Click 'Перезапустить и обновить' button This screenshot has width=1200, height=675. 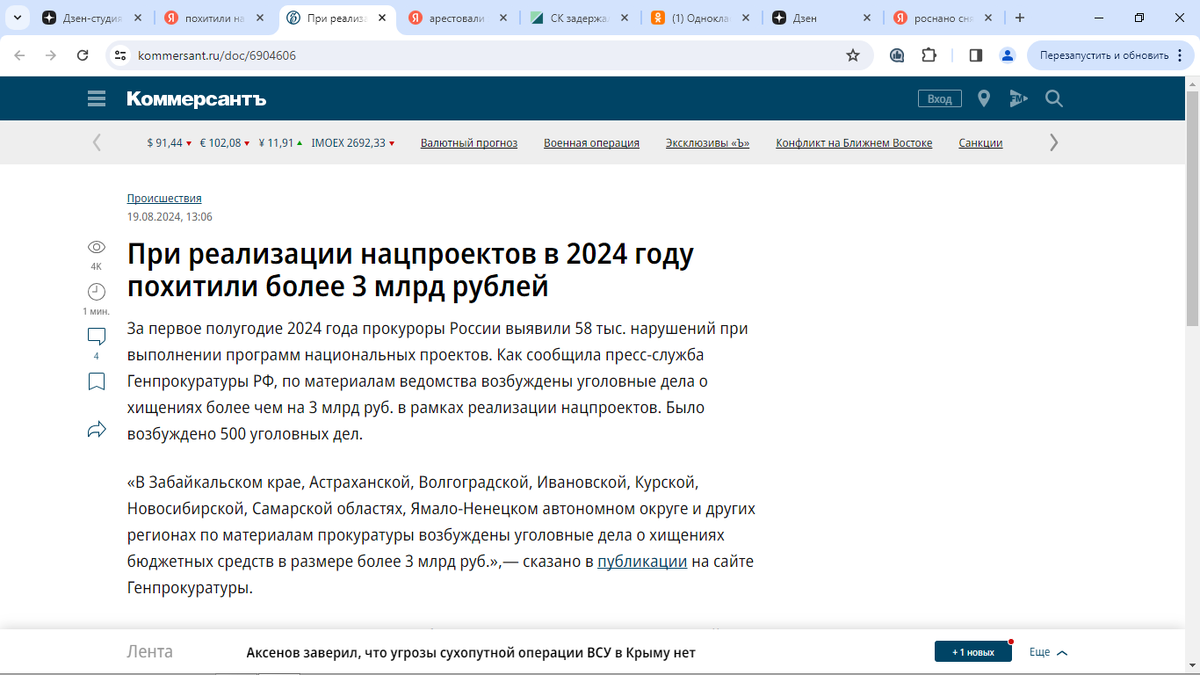point(1104,55)
